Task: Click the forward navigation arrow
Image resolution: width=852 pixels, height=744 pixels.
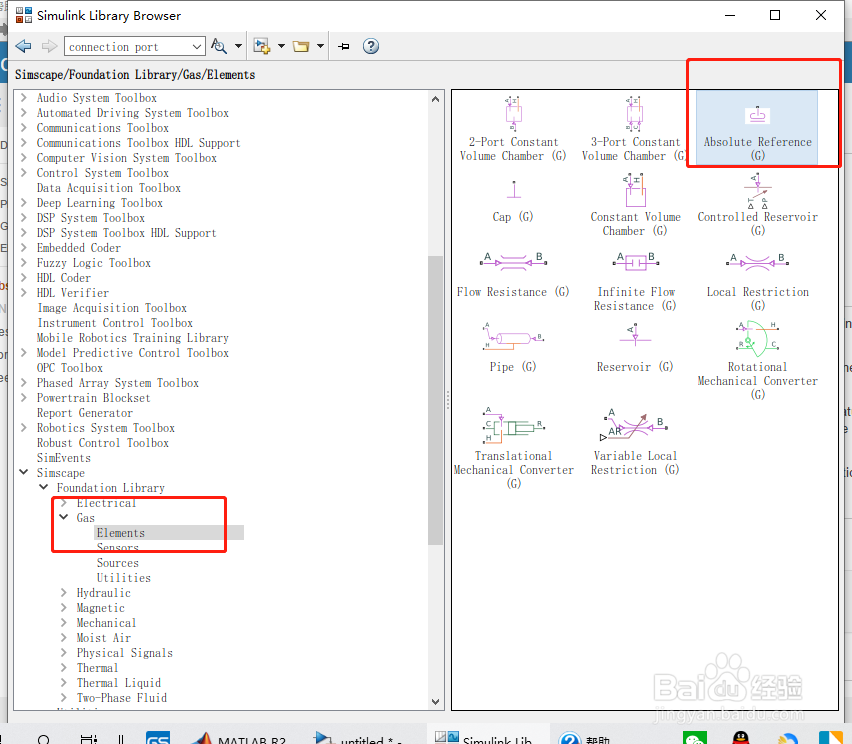Action: pyautogui.click(x=49, y=46)
